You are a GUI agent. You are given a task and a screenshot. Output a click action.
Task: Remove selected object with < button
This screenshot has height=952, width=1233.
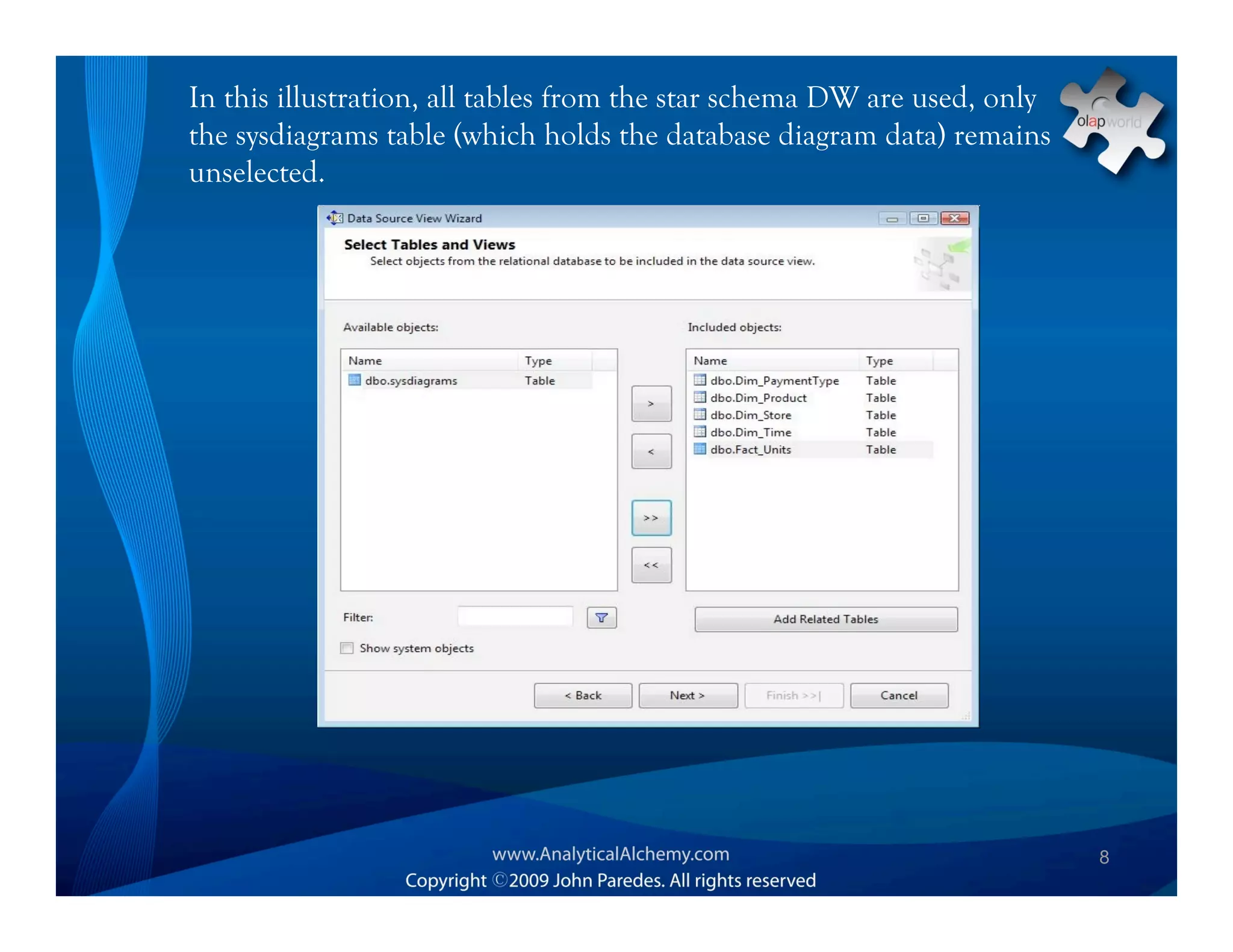(651, 451)
